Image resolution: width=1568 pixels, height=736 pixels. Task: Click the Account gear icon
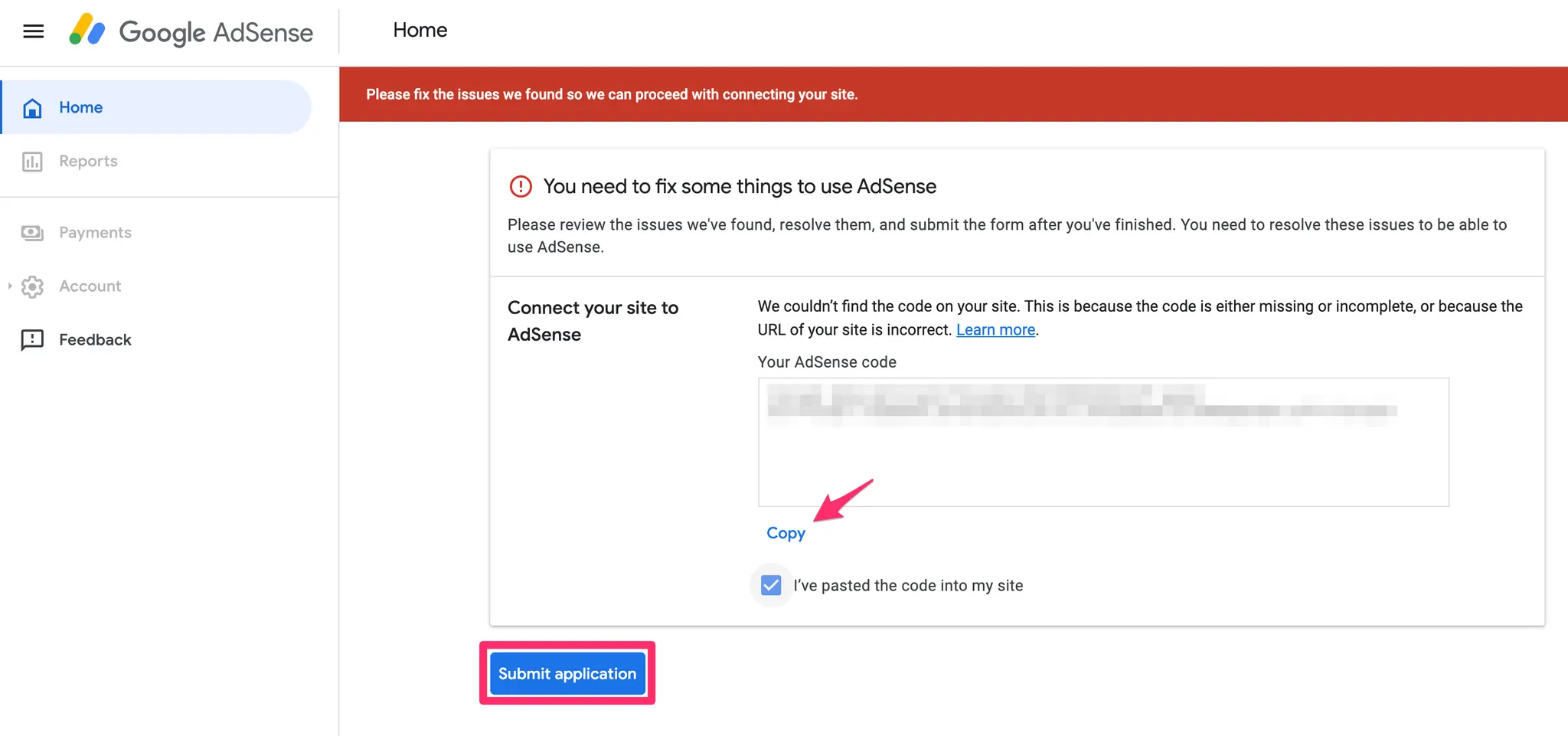32,286
